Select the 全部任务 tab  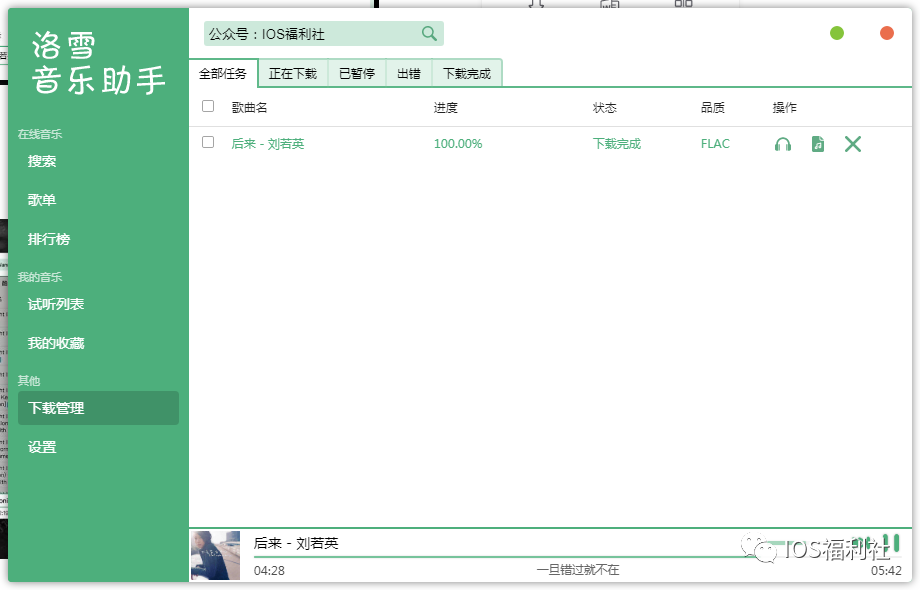point(223,74)
